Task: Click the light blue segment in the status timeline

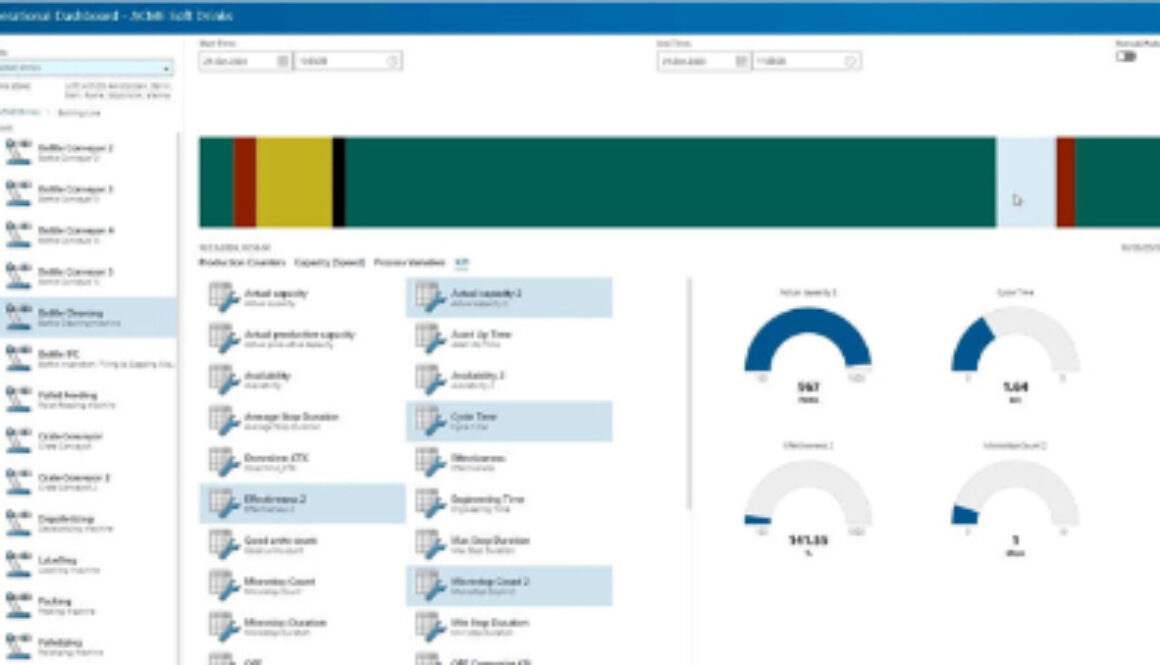Action: pyautogui.click(x=1025, y=182)
